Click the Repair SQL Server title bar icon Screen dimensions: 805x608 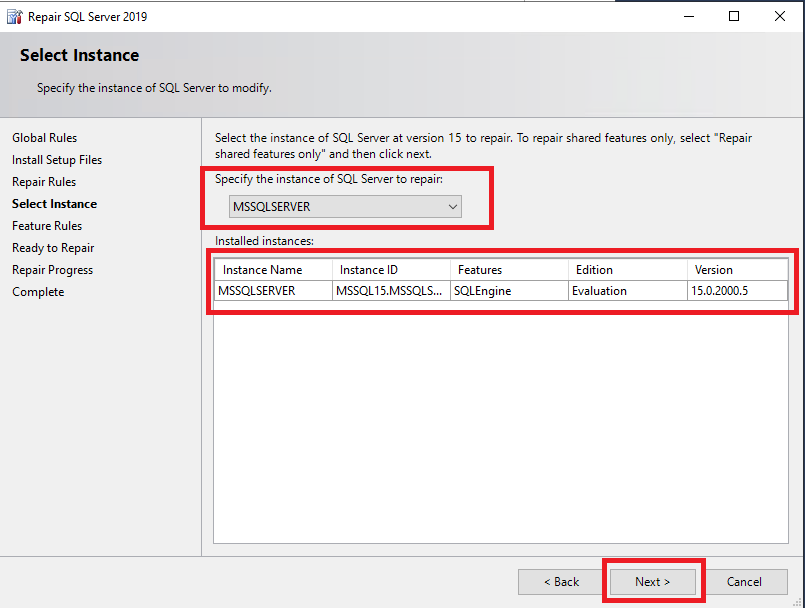click(14, 17)
